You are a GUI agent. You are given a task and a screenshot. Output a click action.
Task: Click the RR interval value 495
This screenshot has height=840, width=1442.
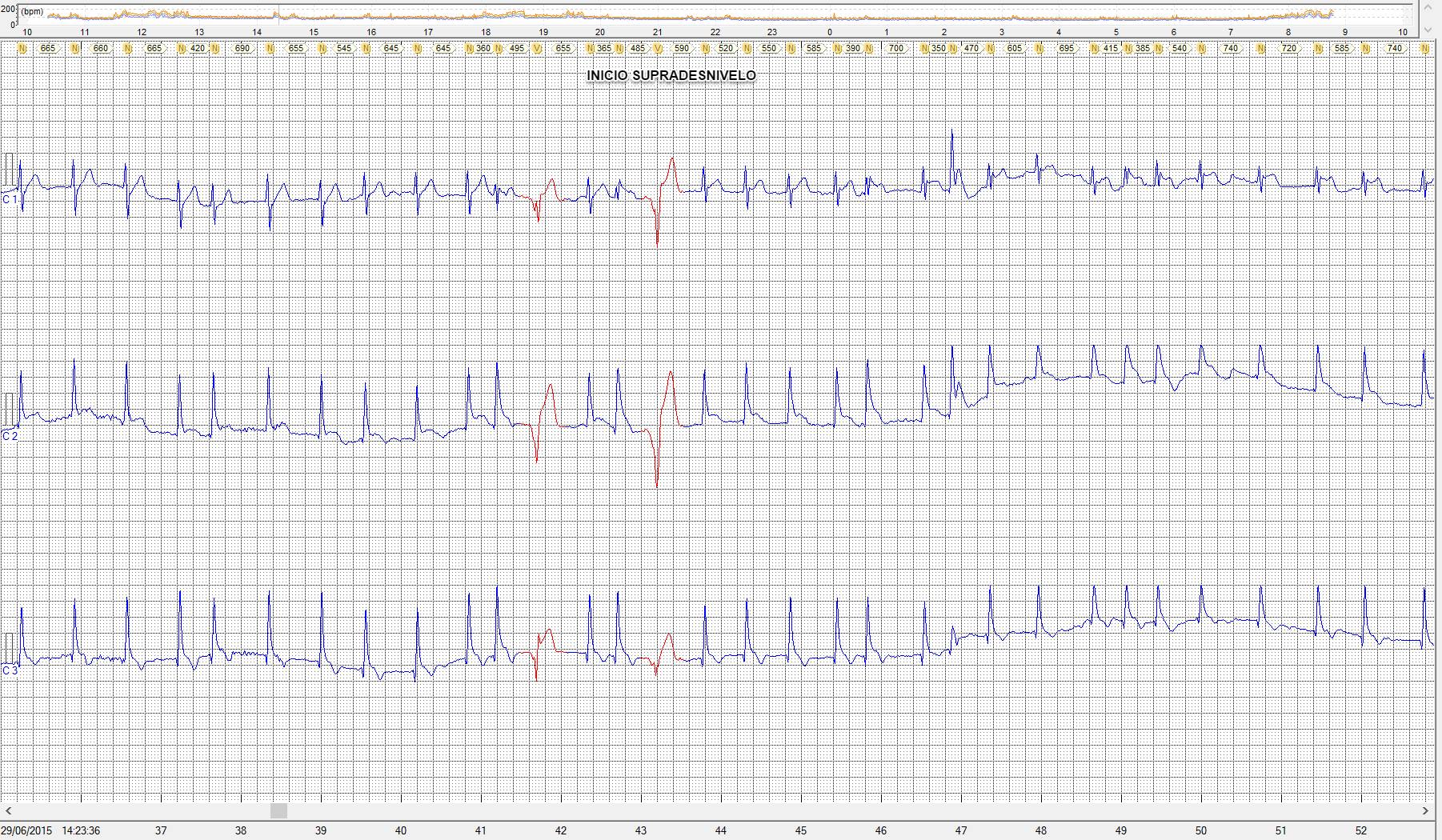517,48
